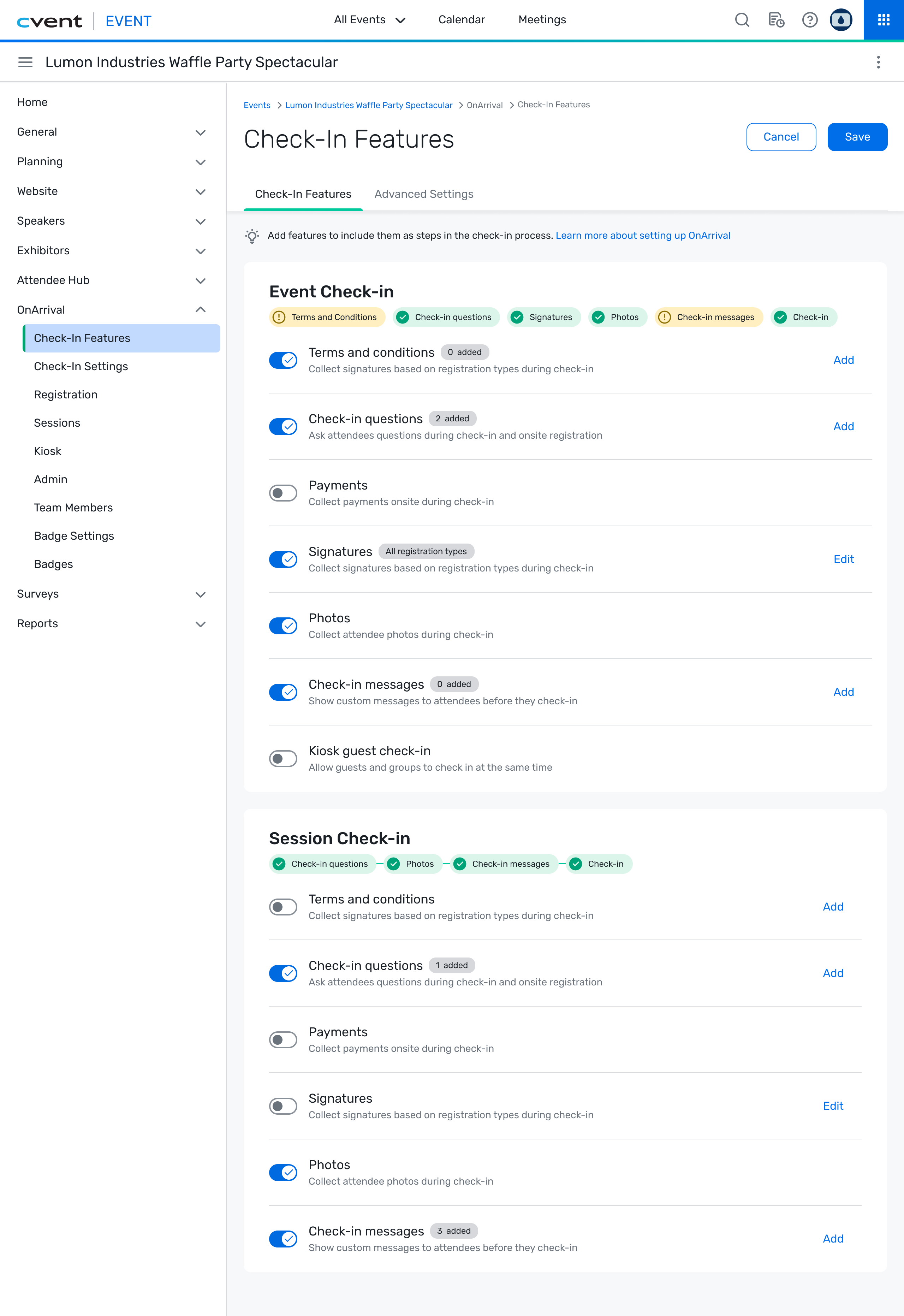Disable Event Signatures toggle

click(x=283, y=560)
